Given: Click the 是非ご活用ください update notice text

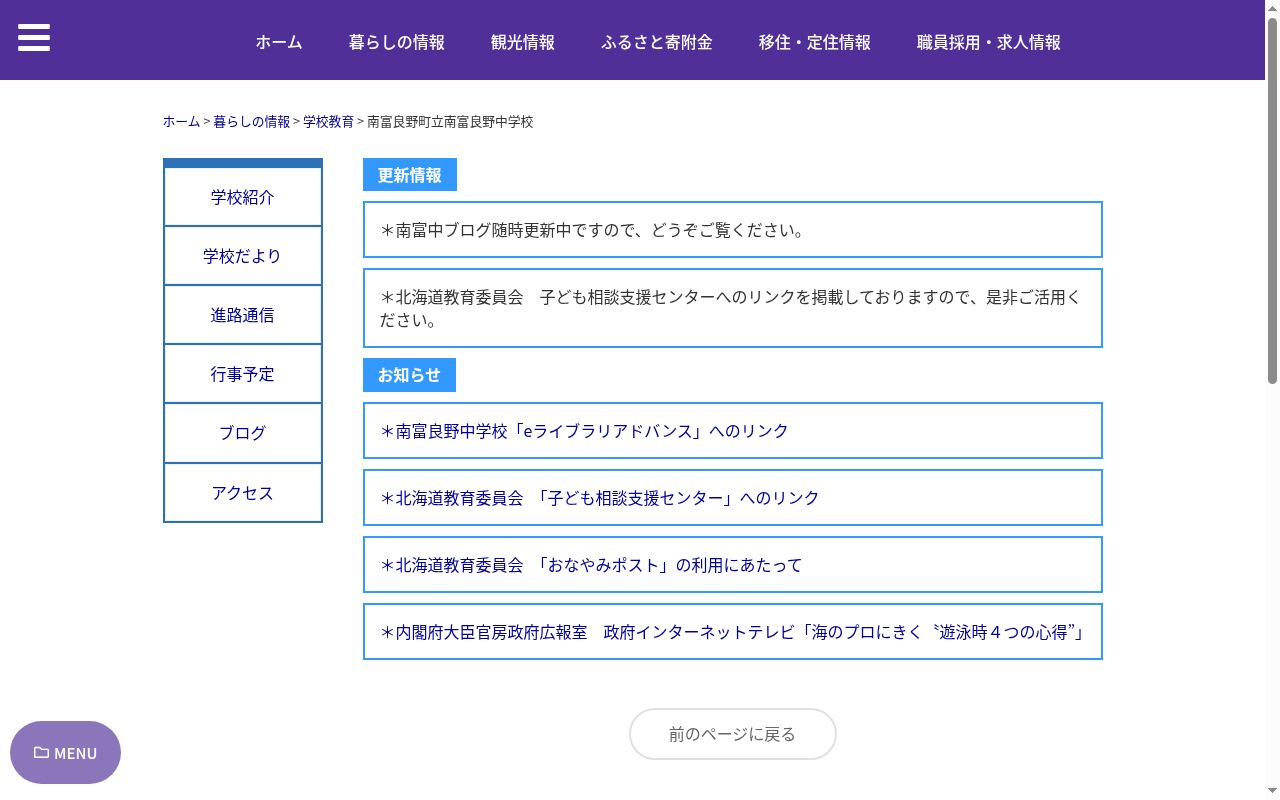Looking at the screenshot, I should [730, 309].
